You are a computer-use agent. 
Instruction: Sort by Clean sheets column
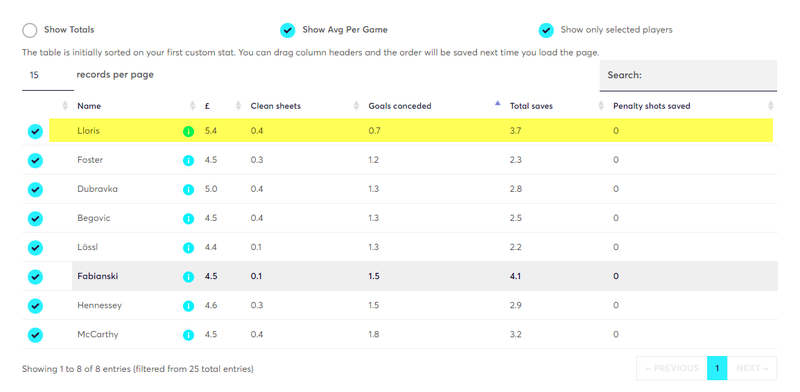(276, 106)
